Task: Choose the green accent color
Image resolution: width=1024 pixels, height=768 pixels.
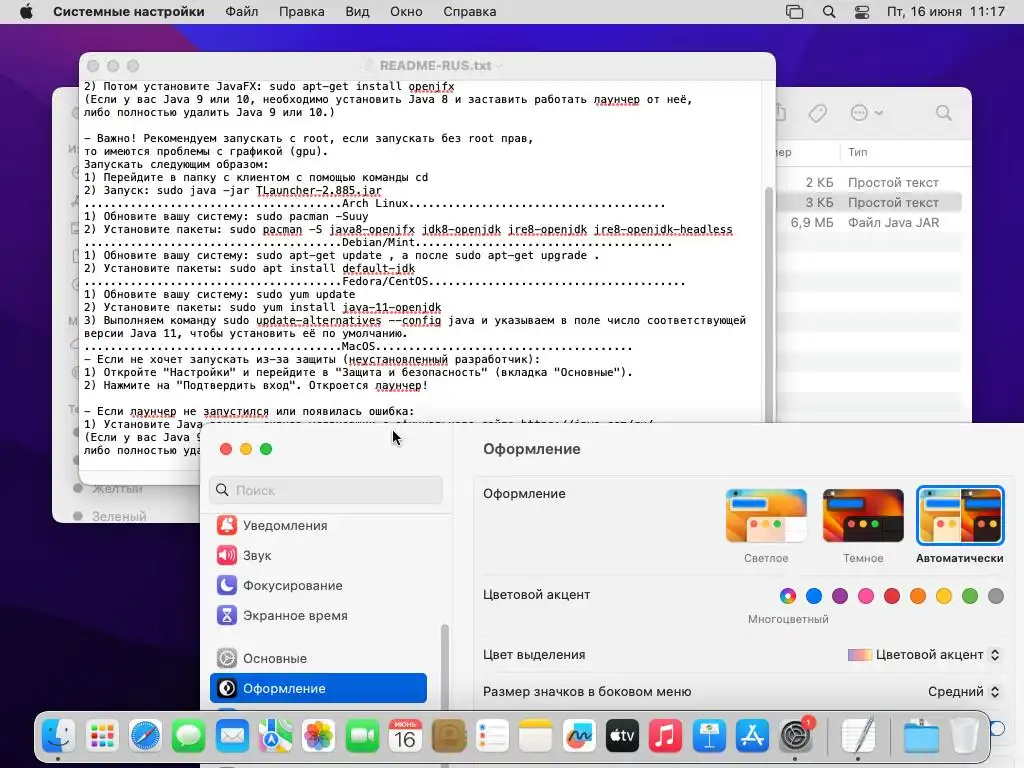Action: point(970,596)
